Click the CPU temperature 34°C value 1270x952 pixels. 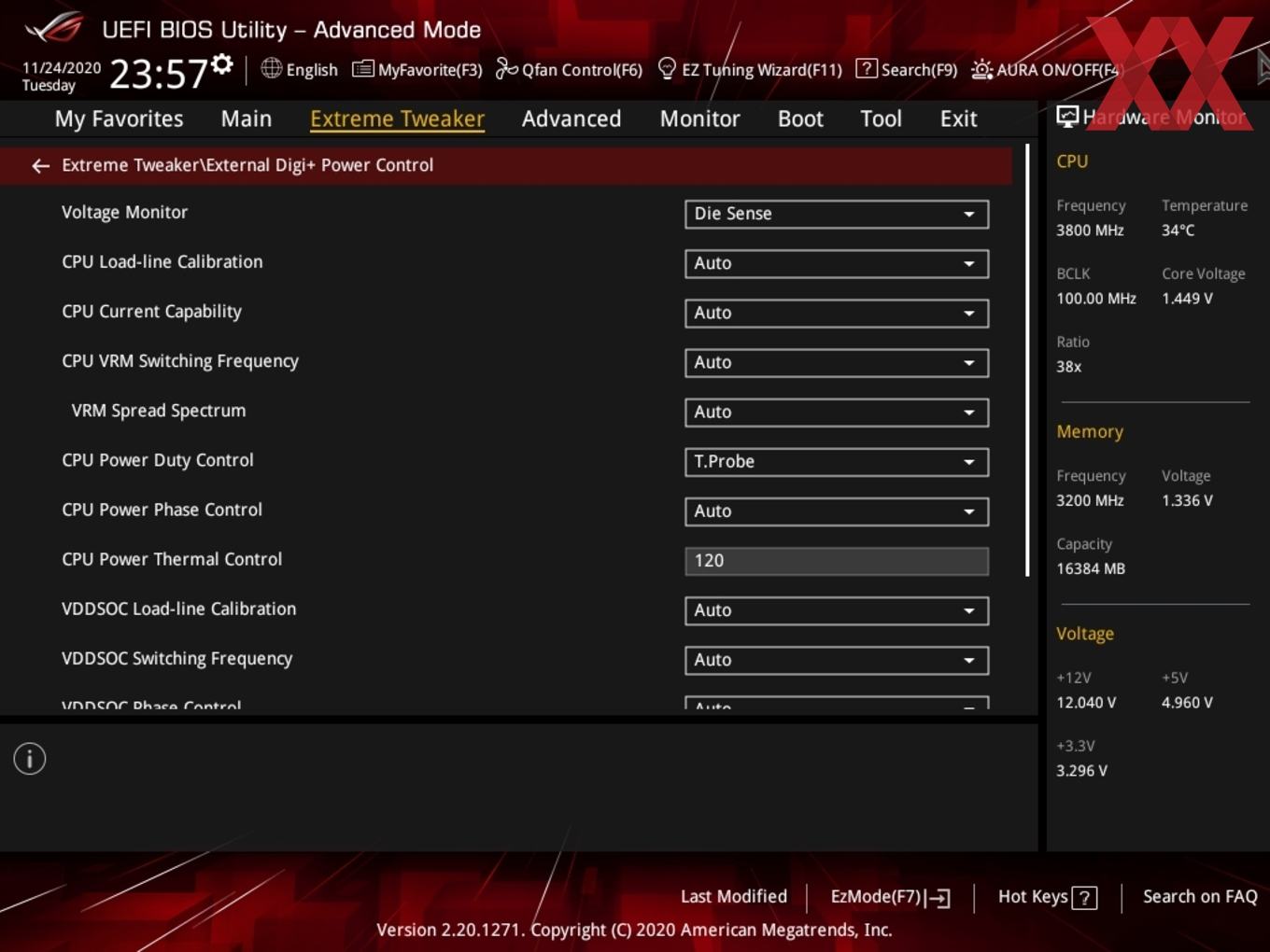coord(1178,231)
